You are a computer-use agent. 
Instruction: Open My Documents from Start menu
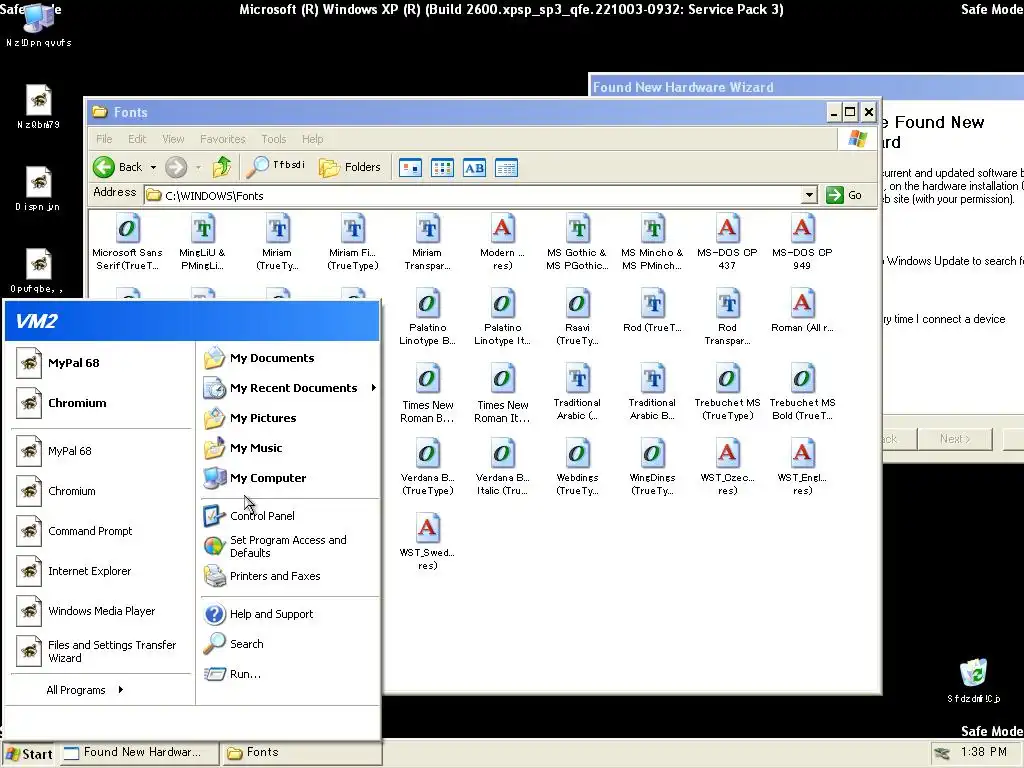point(290,358)
